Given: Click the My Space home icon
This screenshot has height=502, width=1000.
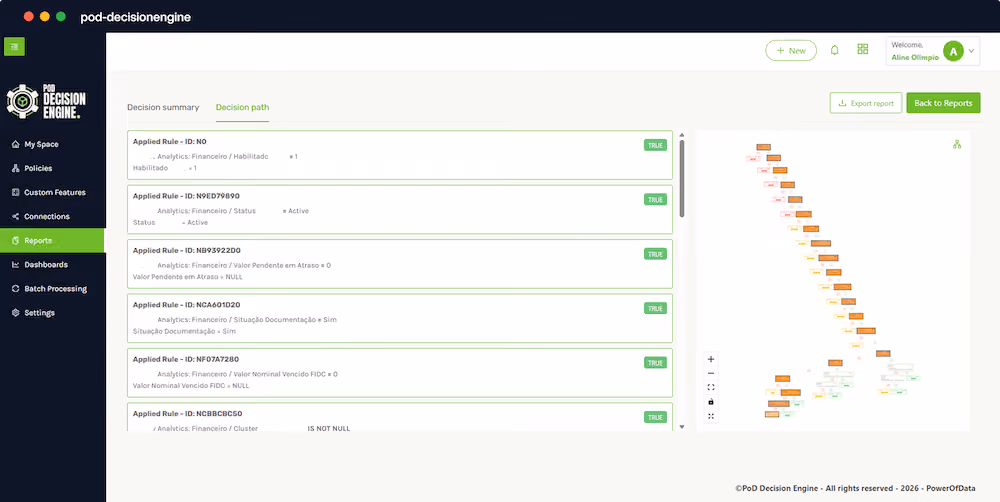Looking at the screenshot, I should 15,144.
